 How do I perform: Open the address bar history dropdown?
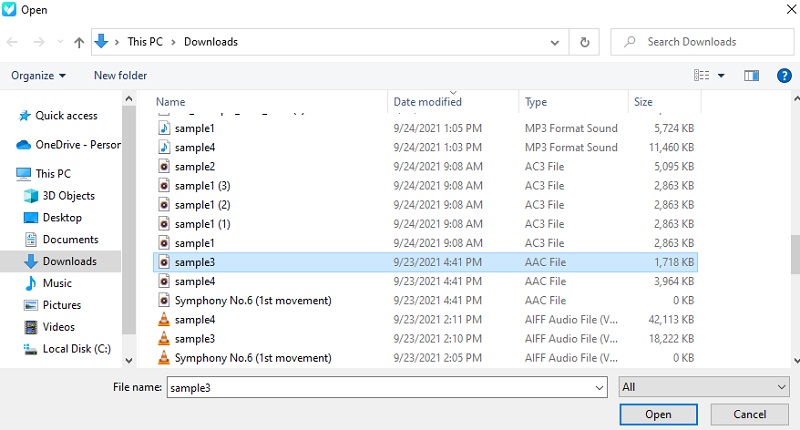554,42
